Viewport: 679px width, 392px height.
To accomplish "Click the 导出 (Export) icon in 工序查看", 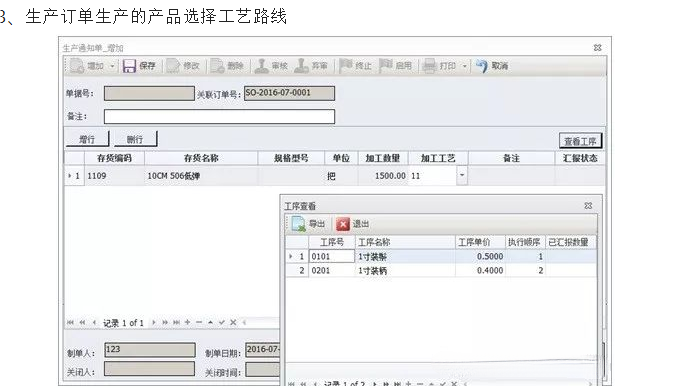I will (x=299, y=224).
